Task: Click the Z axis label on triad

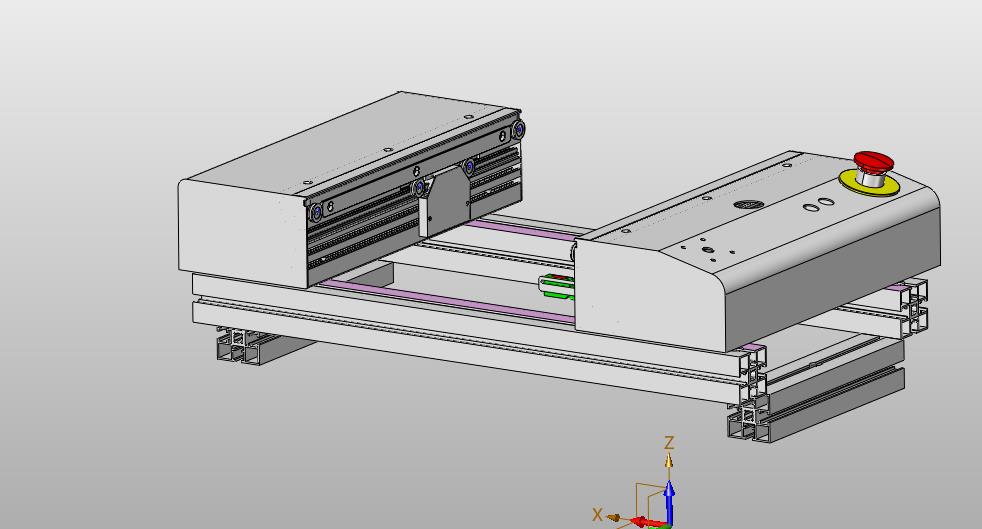Action: tap(669, 443)
